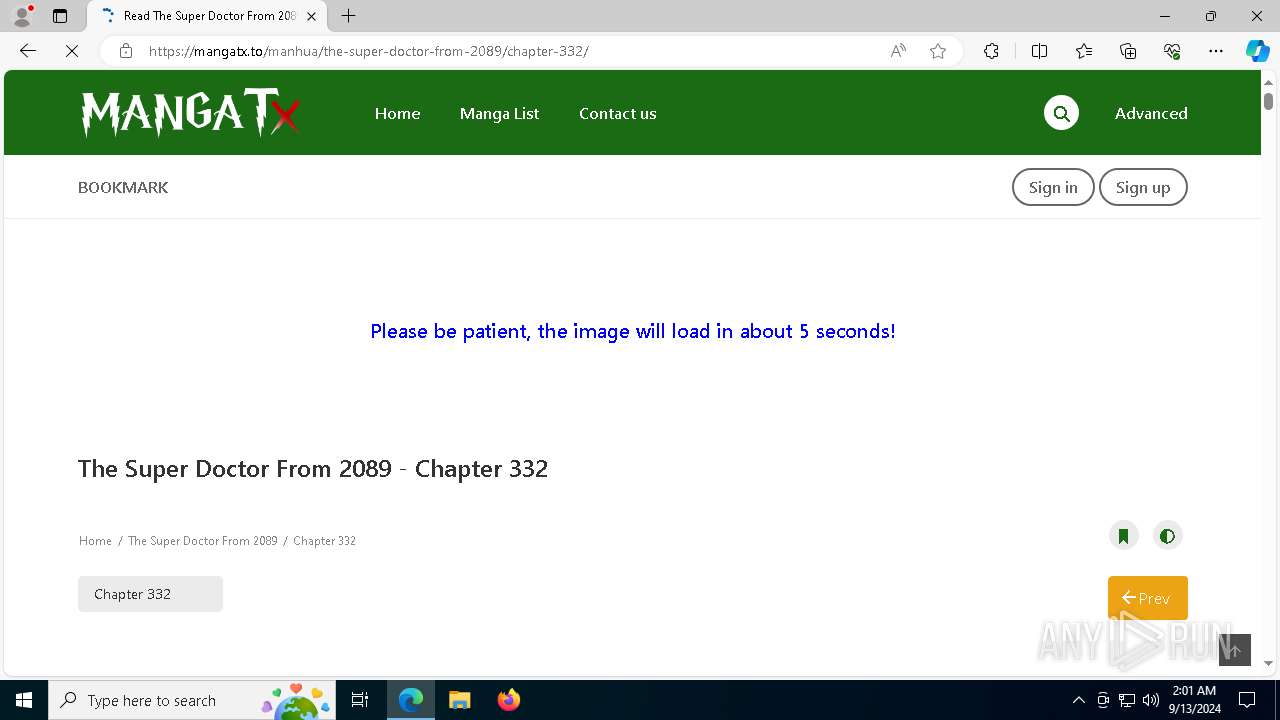View site information lock icon
This screenshot has height=720, width=1280.
[x=126, y=51]
